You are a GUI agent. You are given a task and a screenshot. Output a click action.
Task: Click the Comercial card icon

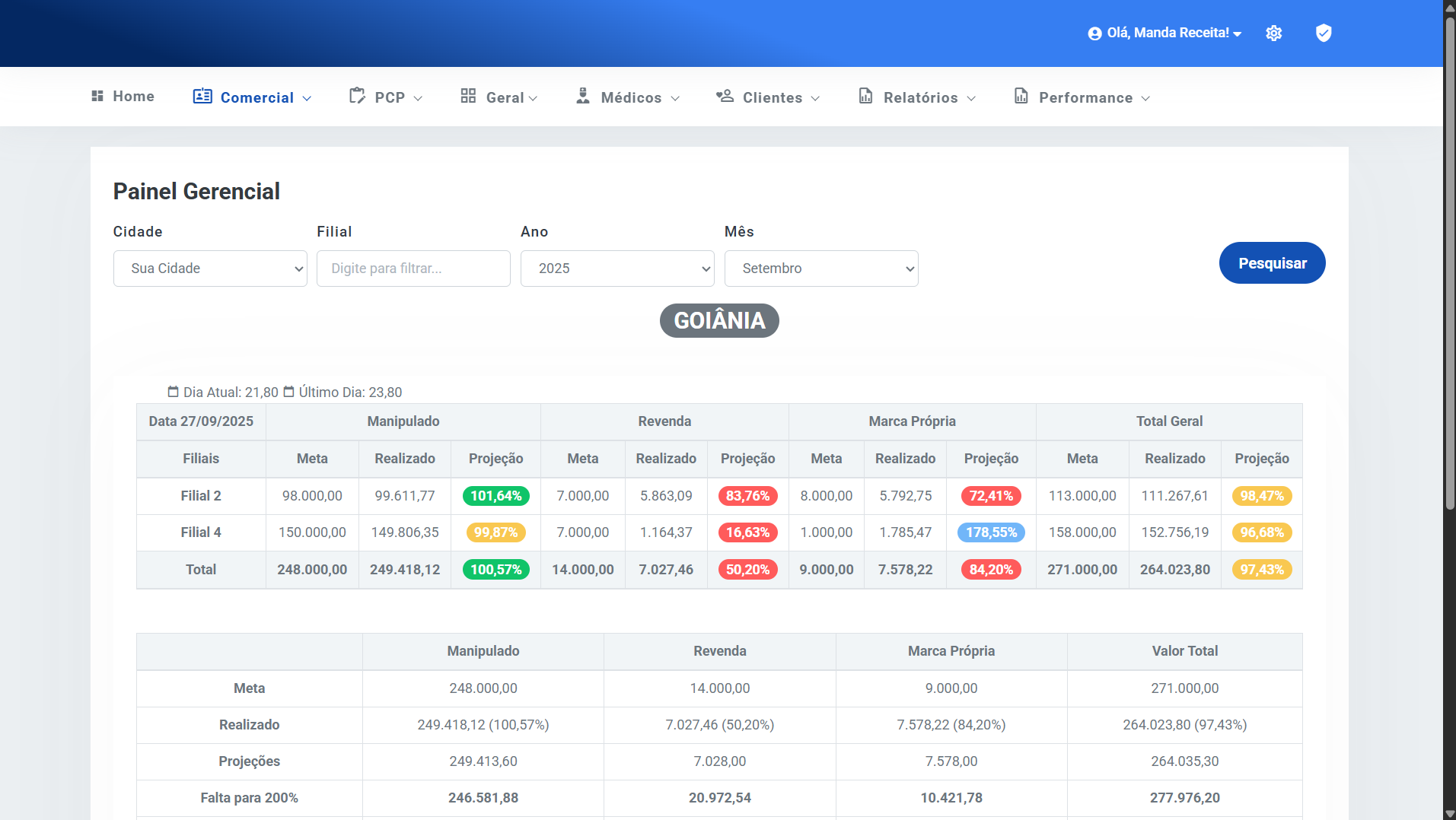pyautogui.click(x=202, y=96)
